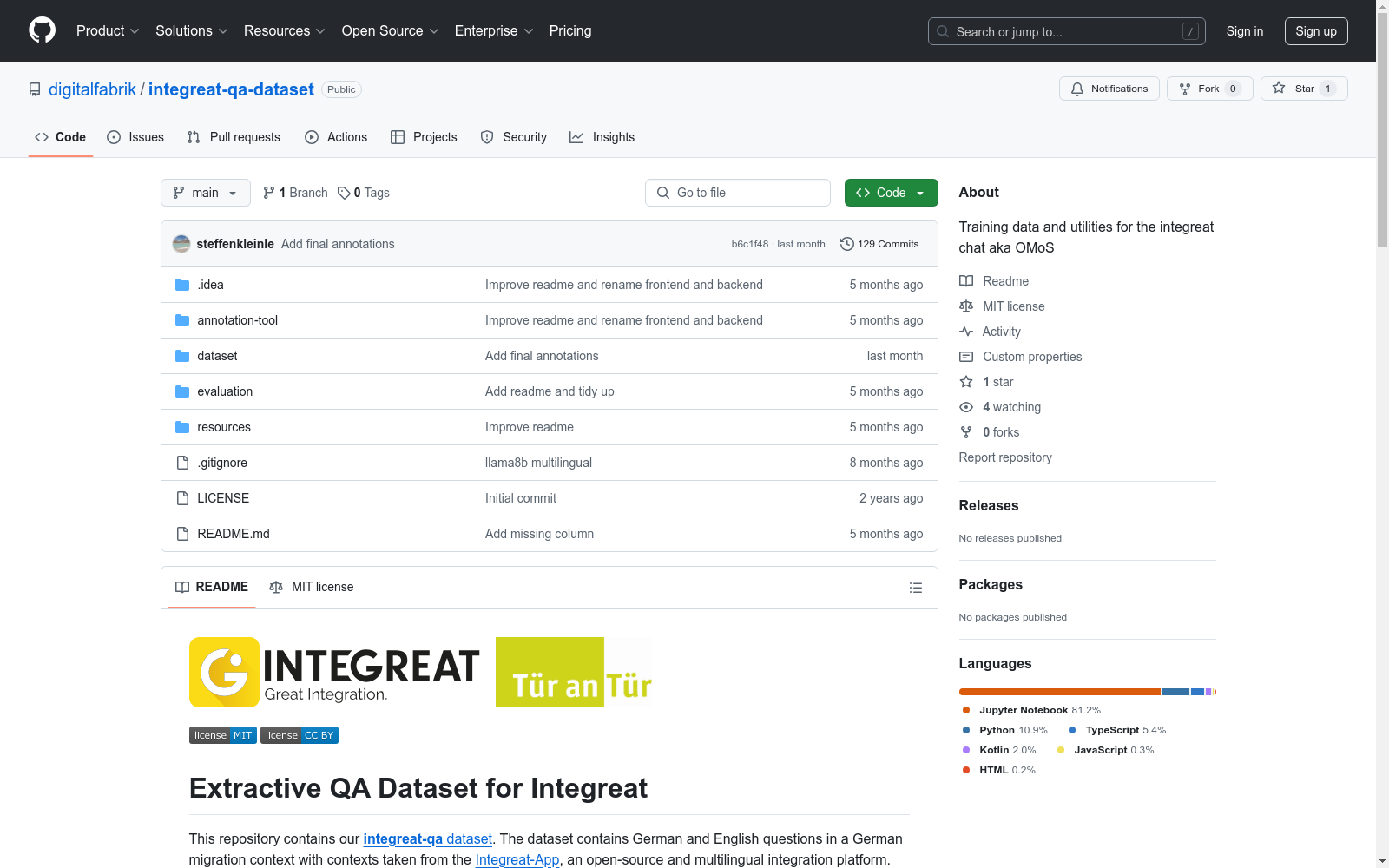
Task: Click the Activity pulse icon
Action: click(x=966, y=332)
